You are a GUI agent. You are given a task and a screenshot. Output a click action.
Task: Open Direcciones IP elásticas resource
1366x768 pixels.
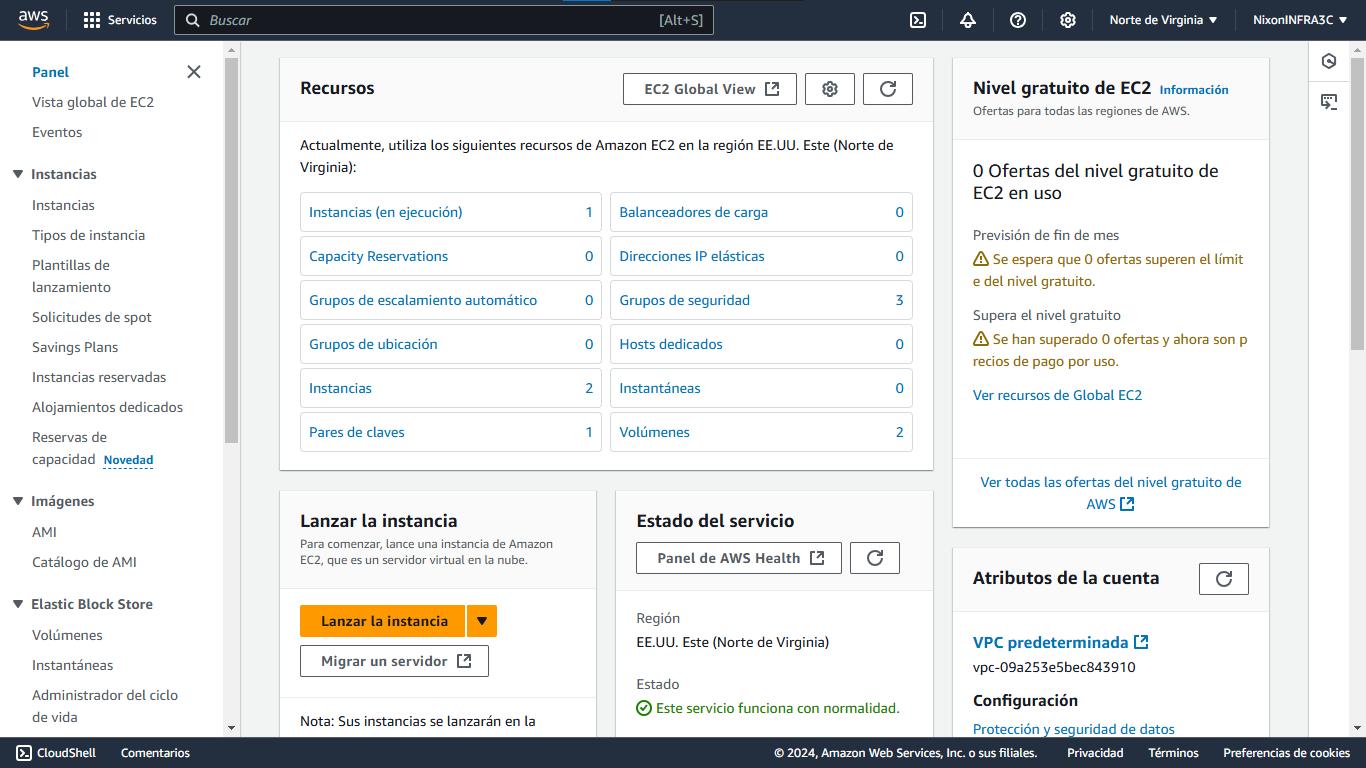(692, 256)
